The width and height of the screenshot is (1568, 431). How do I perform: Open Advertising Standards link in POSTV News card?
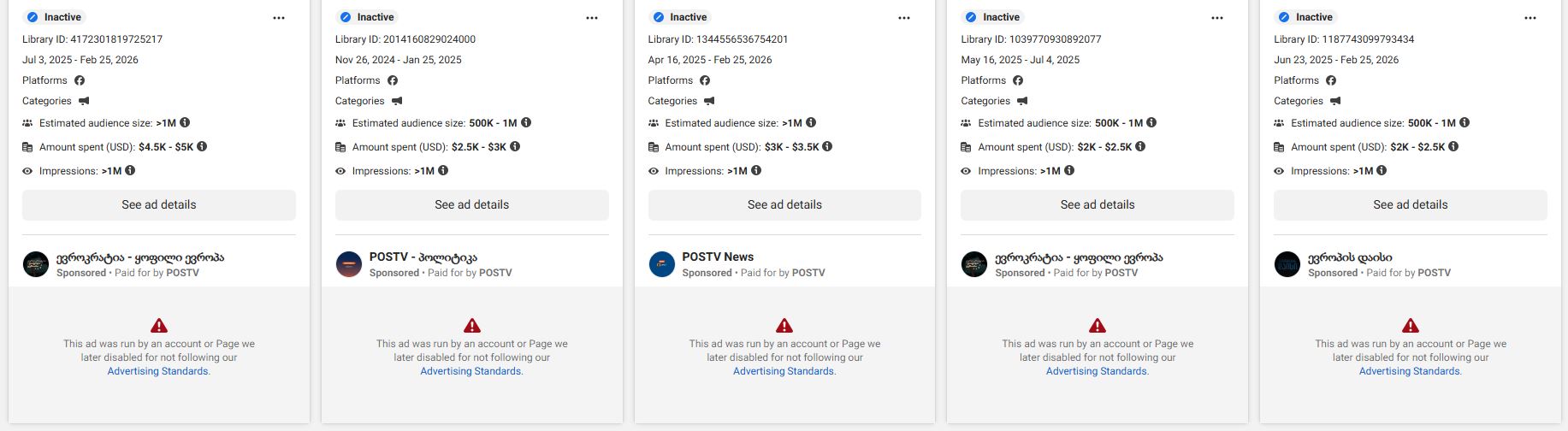pyautogui.click(x=784, y=371)
